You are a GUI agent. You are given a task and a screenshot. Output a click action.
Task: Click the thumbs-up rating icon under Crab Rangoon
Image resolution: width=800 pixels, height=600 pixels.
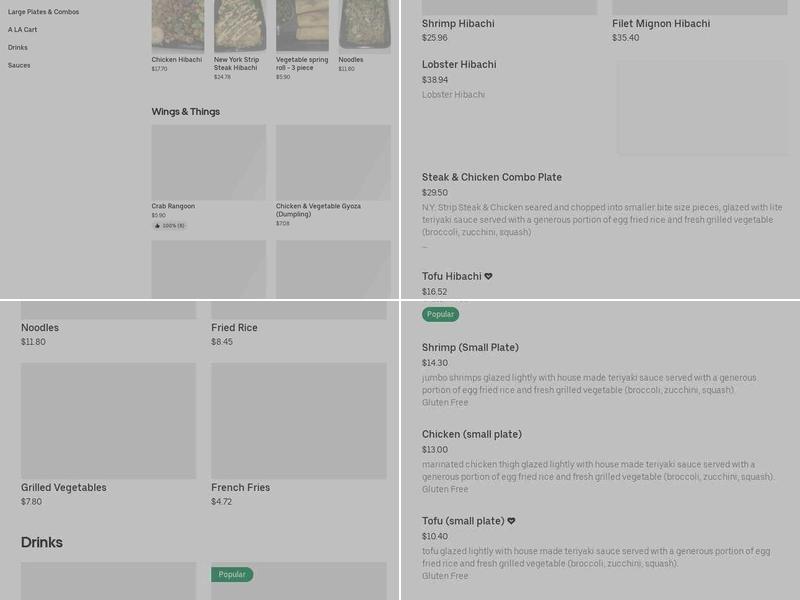pyautogui.click(x=157, y=226)
